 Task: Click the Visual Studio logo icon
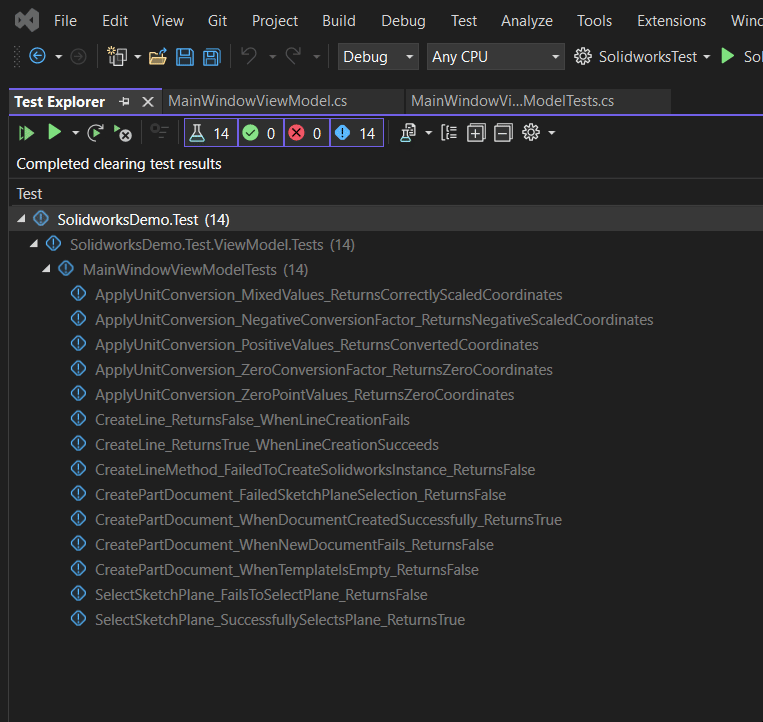[x=27, y=21]
